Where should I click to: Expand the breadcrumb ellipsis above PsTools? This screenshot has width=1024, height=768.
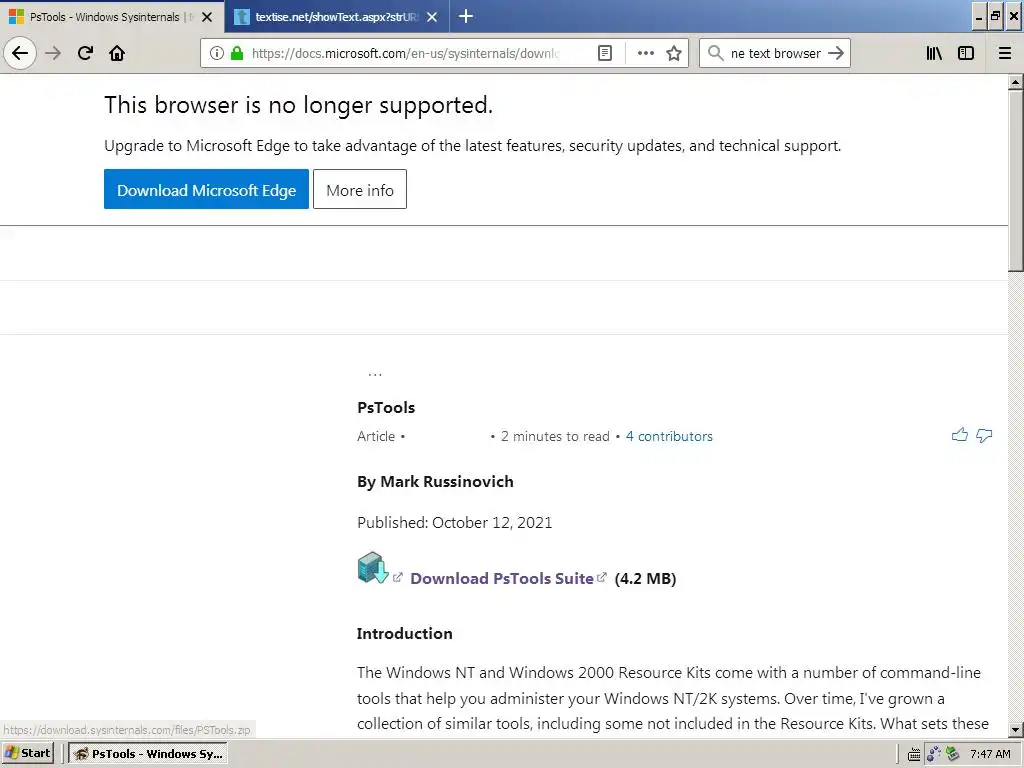click(375, 375)
